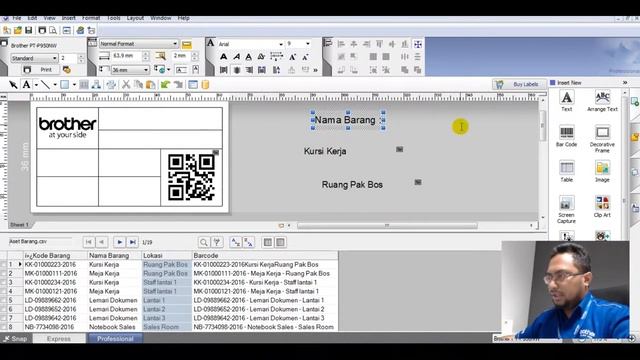The image size is (640, 360).
Task: Click the Paste clipboard icon
Action: [151, 85]
